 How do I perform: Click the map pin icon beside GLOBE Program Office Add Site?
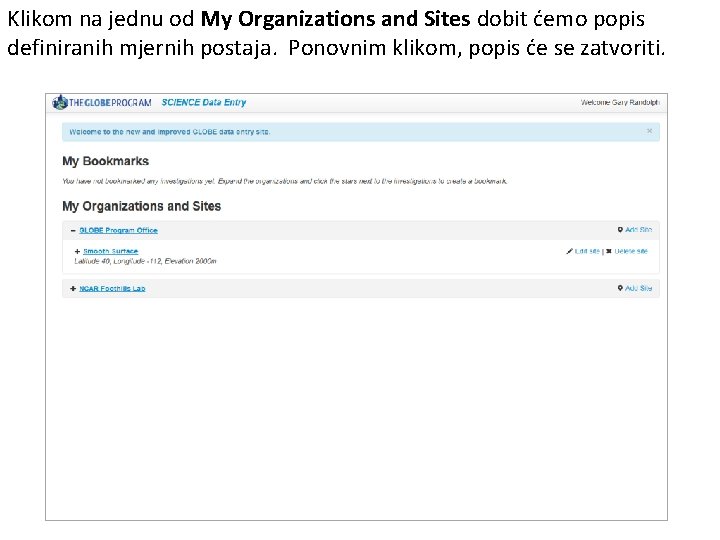620,230
